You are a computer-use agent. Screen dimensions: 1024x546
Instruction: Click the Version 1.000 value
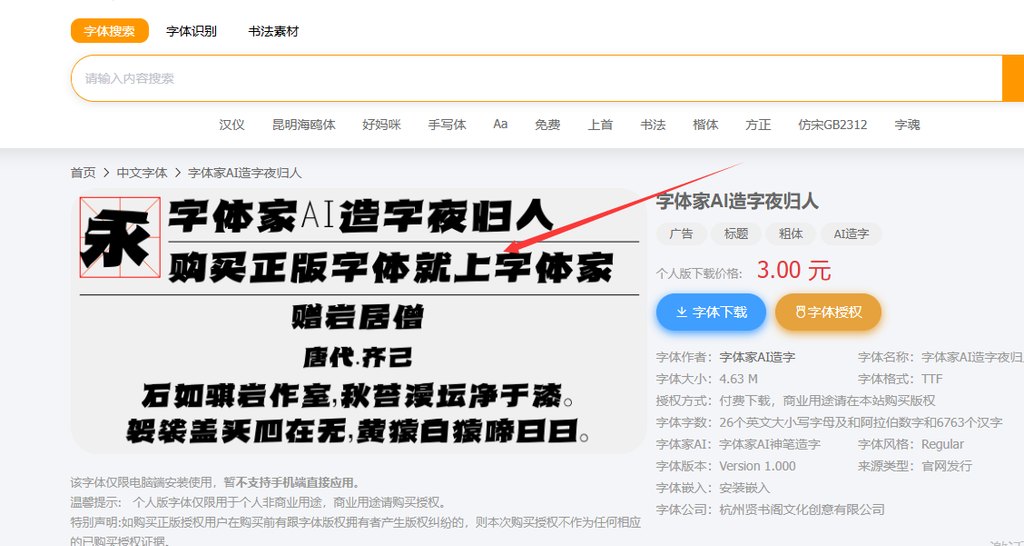tap(758, 466)
